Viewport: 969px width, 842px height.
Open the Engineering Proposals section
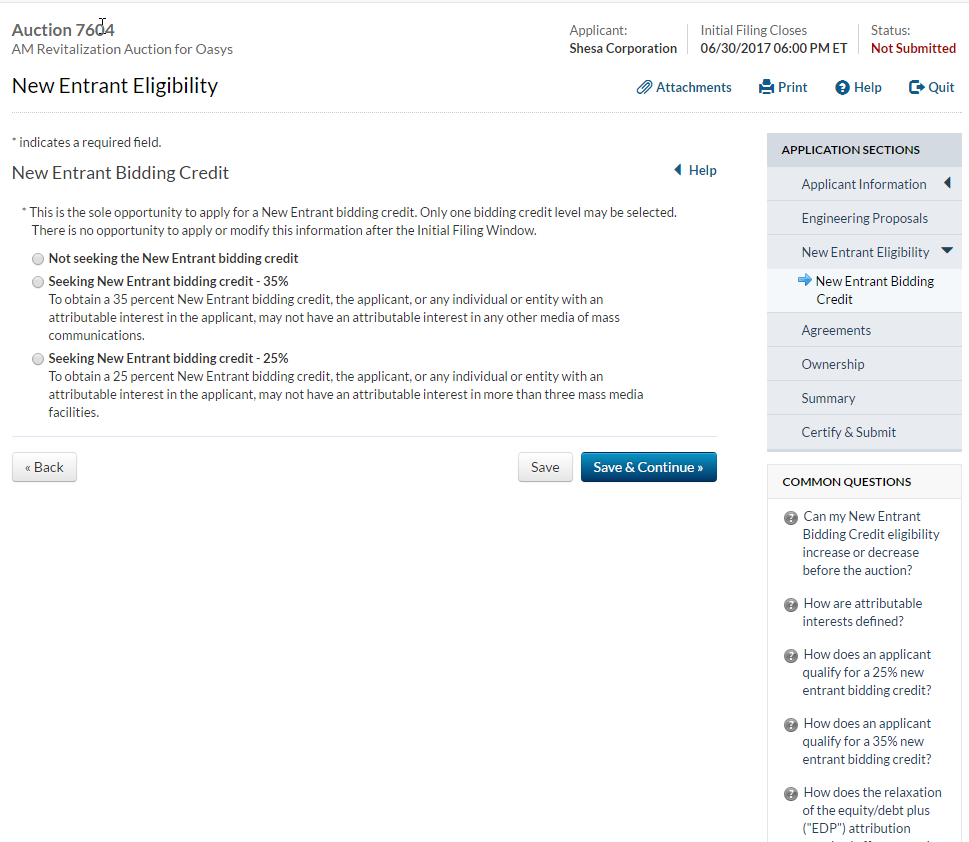[864, 218]
